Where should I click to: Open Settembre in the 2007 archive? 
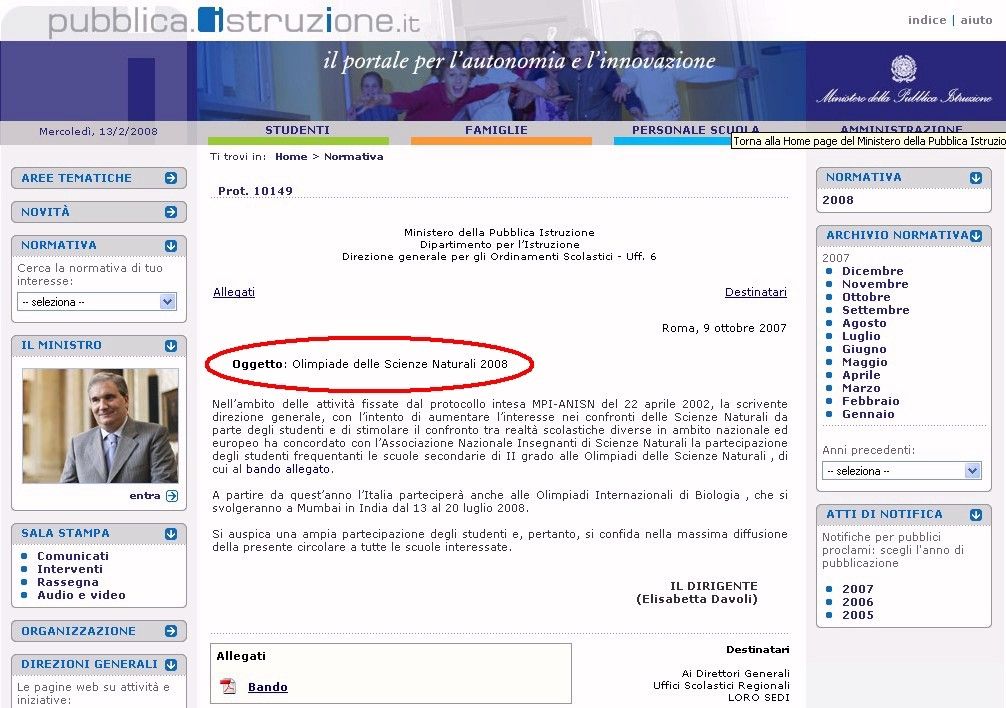[876, 310]
